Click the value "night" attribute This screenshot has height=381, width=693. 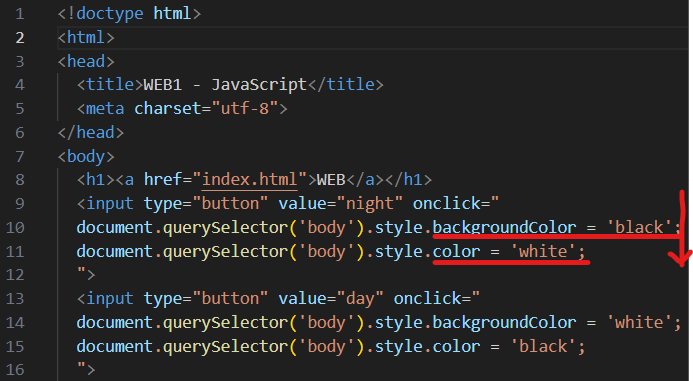(340, 204)
